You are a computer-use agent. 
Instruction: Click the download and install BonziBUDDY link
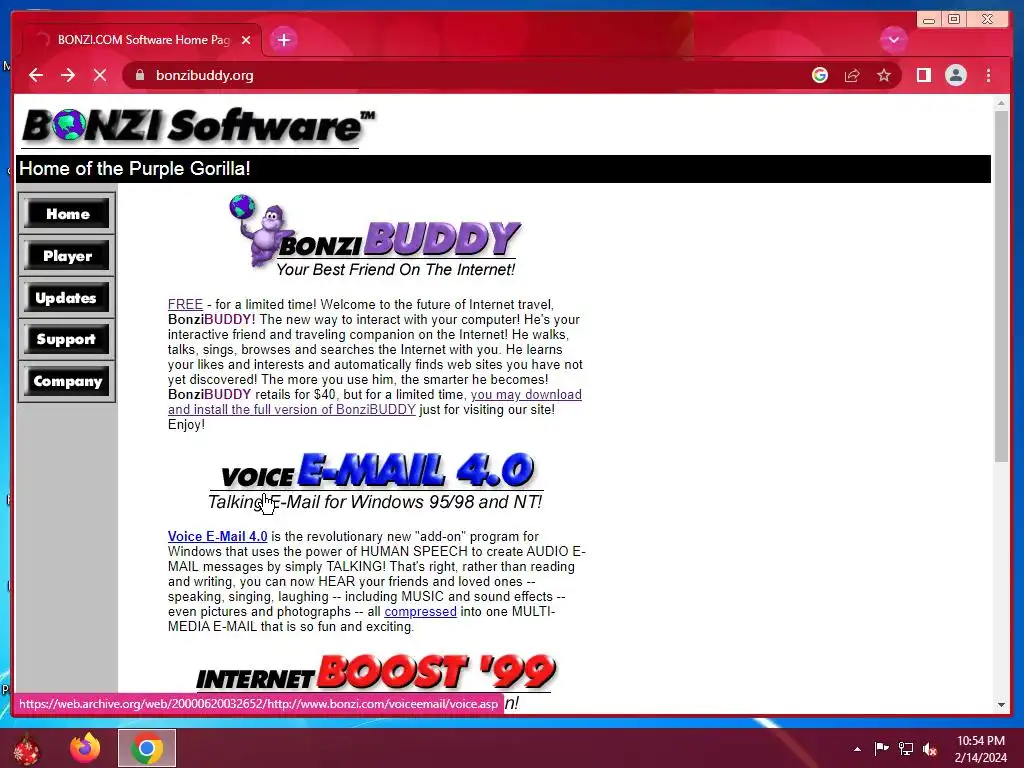pyautogui.click(x=374, y=402)
